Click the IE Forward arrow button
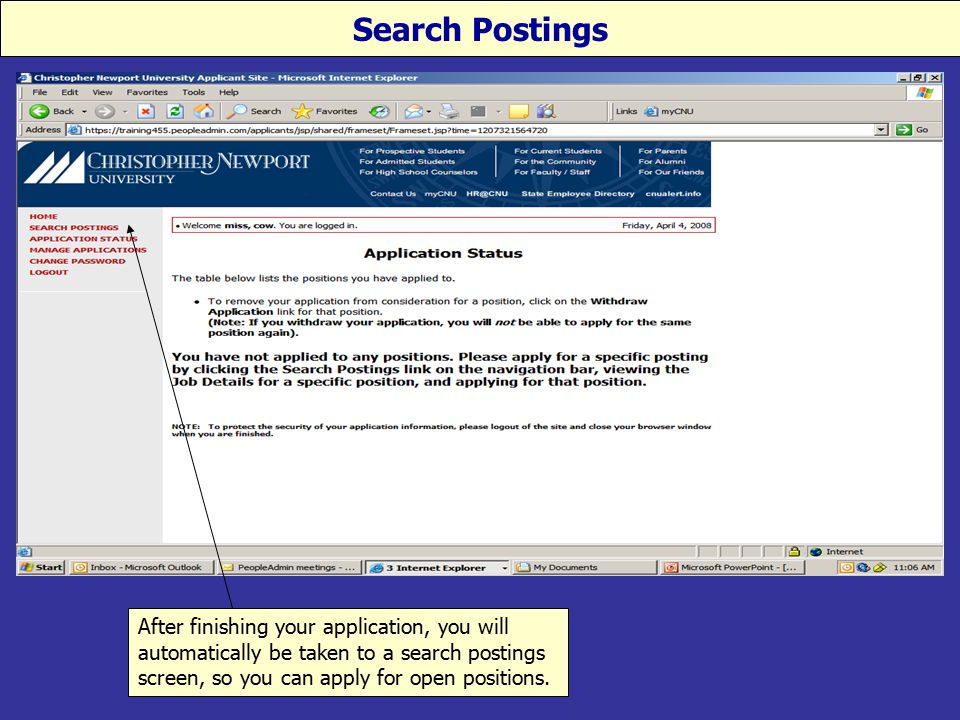Image resolution: width=960 pixels, height=720 pixels. click(x=105, y=111)
